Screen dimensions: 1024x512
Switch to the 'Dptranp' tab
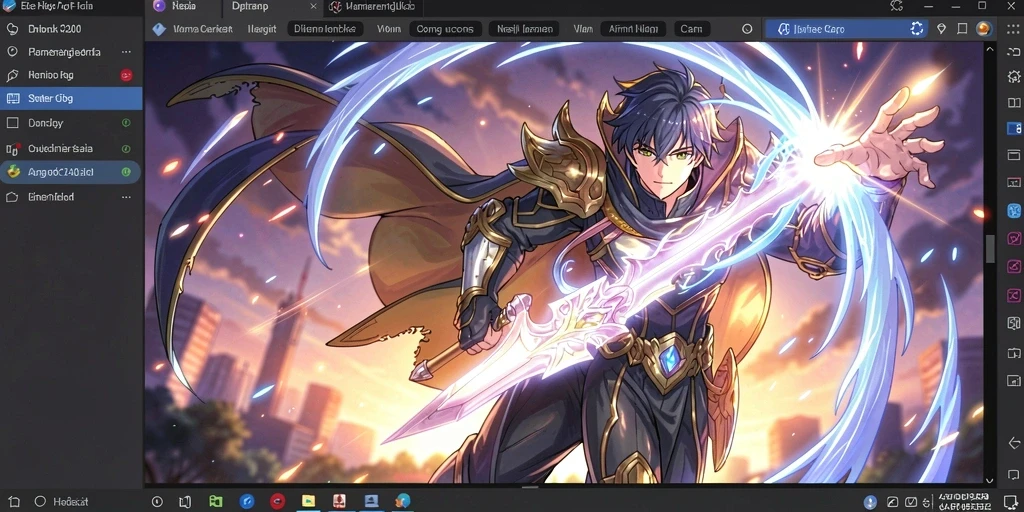(x=249, y=7)
